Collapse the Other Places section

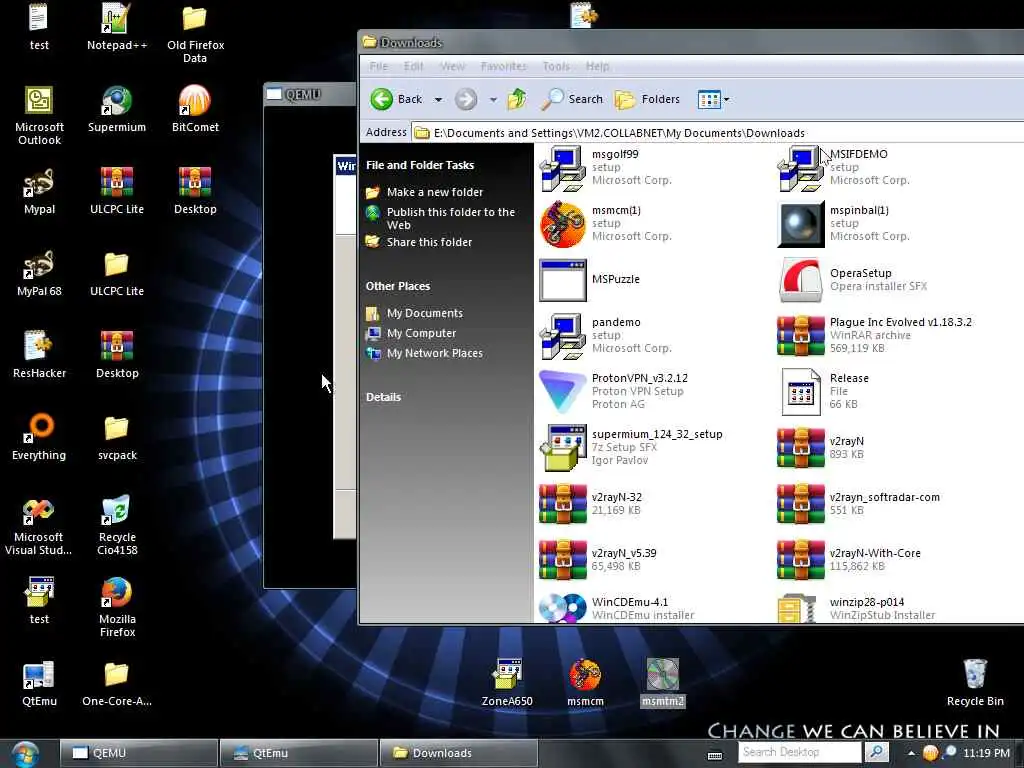398,286
